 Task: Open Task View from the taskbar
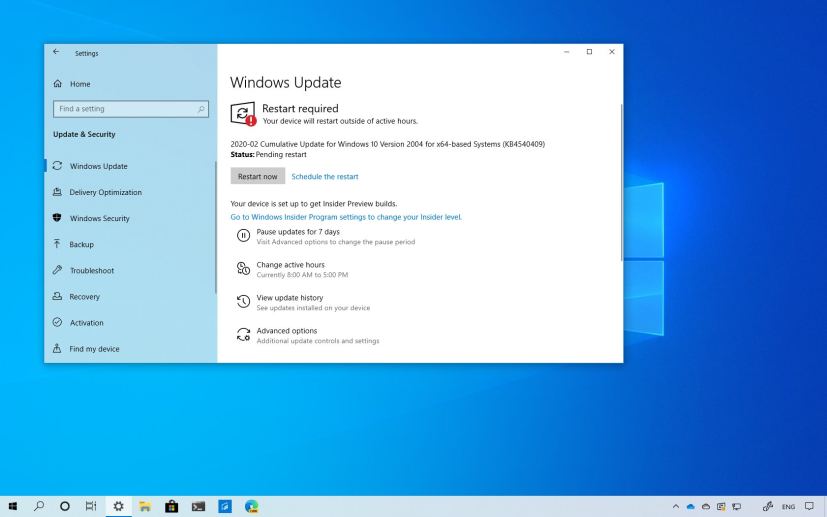91,506
